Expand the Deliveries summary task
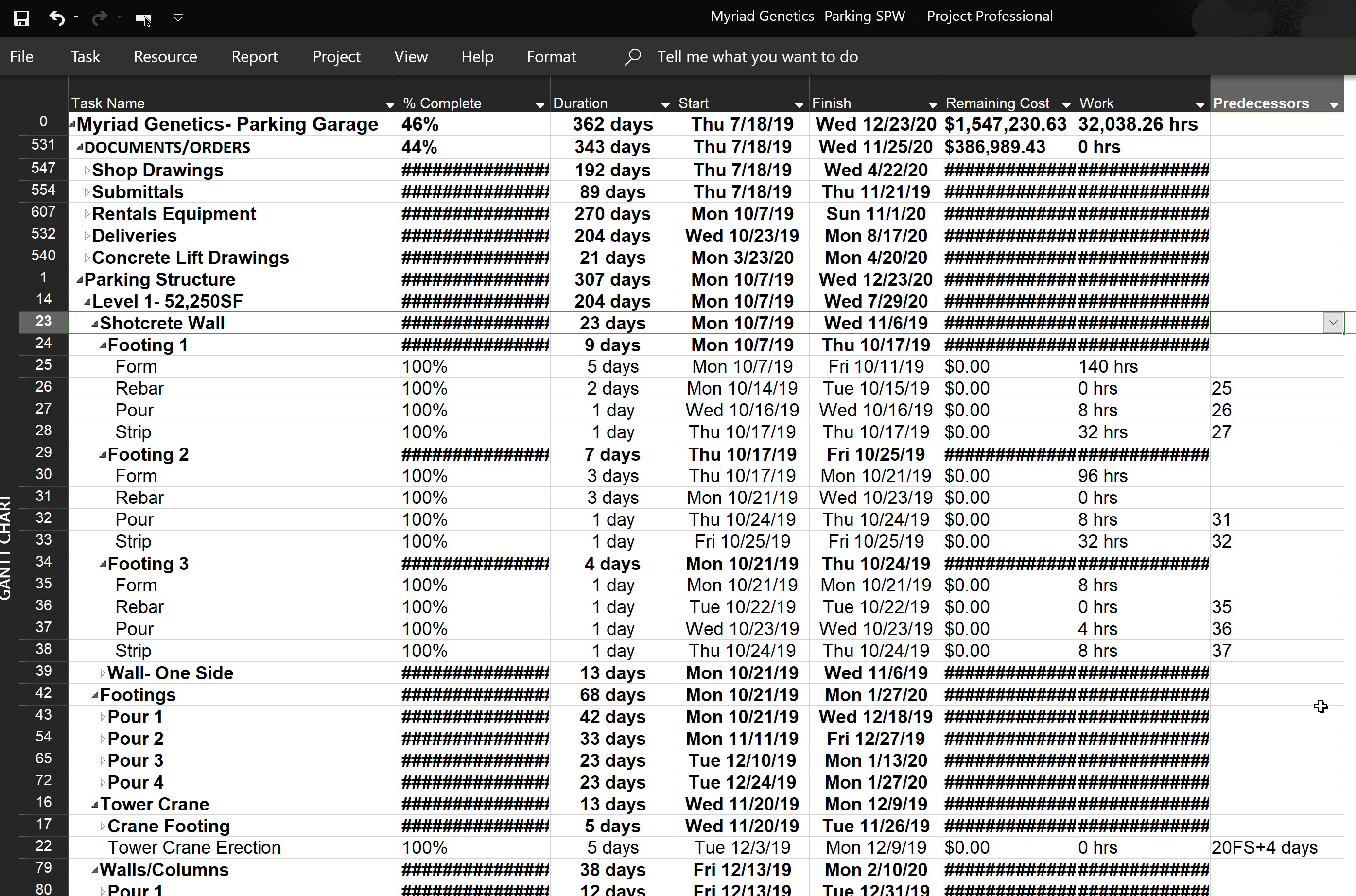 coord(87,236)
